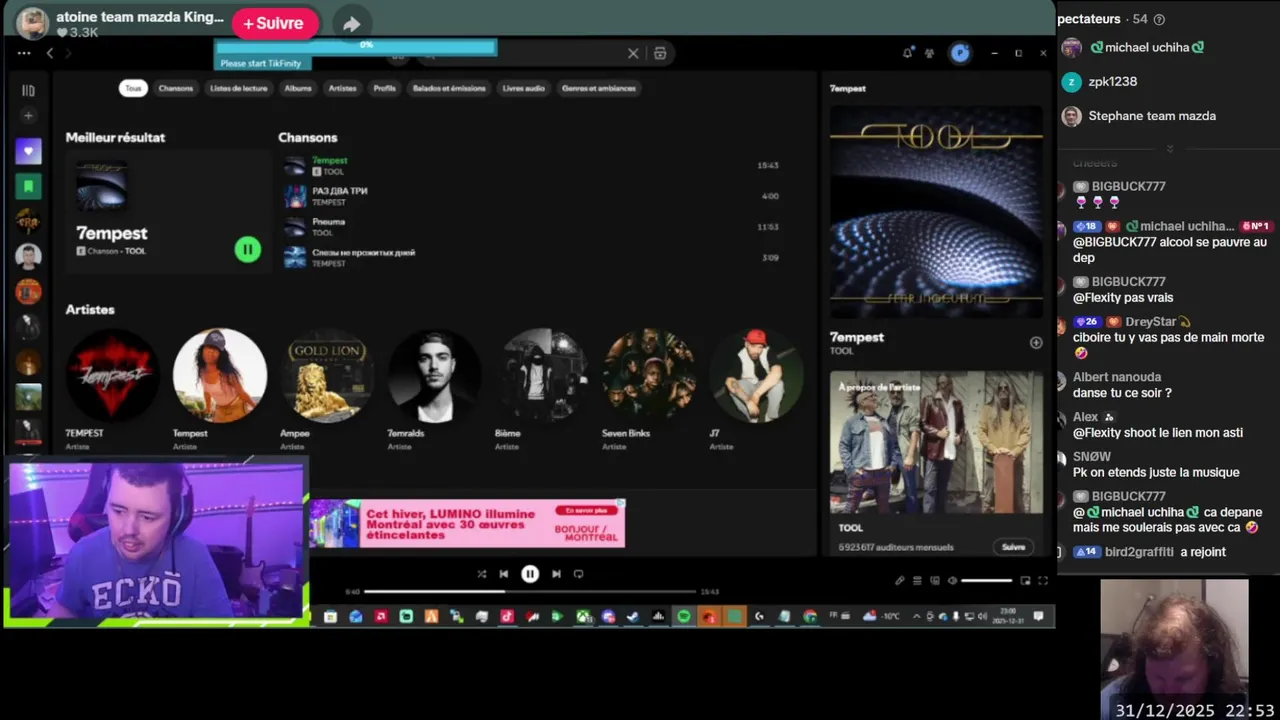
Task: Open Ampee artist Gold Lion thumbnail
Action: [x=327, y=376]
